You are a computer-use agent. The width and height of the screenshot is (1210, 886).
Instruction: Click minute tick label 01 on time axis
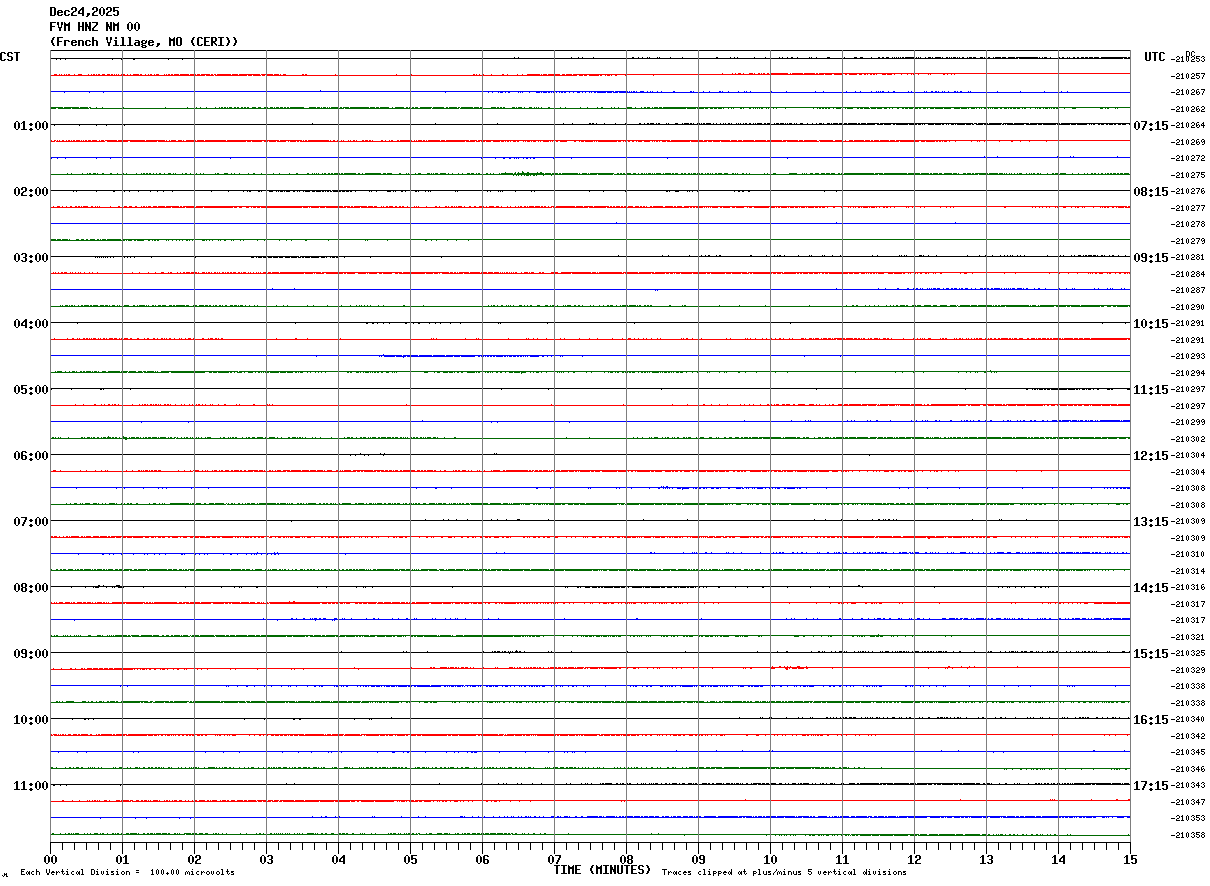[122, 859]
